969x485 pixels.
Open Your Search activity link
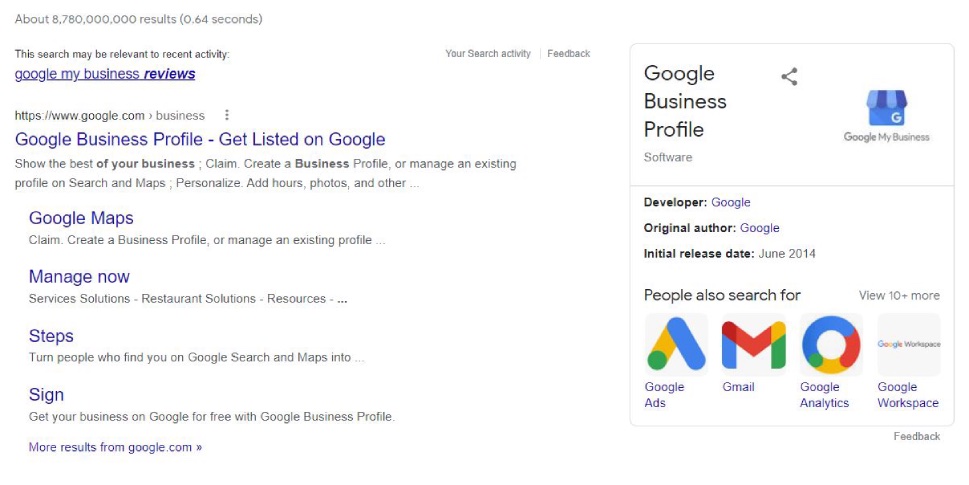coord(488,54)
